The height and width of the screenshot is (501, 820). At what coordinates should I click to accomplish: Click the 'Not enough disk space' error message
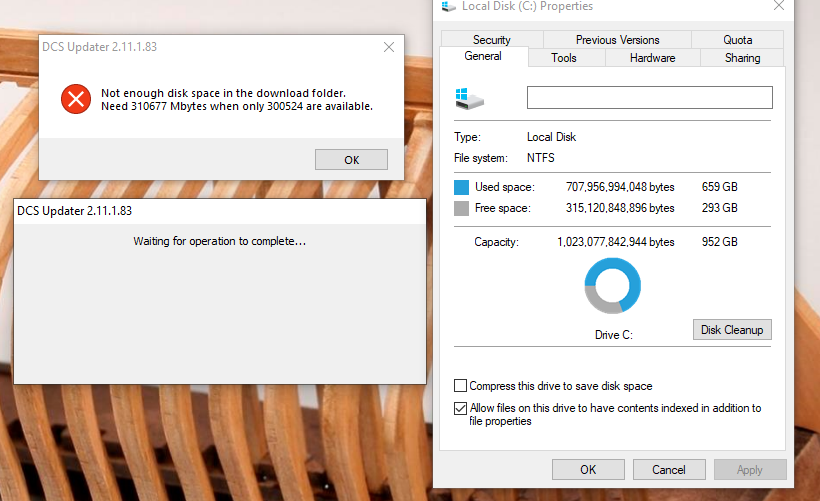click(223, 93)
